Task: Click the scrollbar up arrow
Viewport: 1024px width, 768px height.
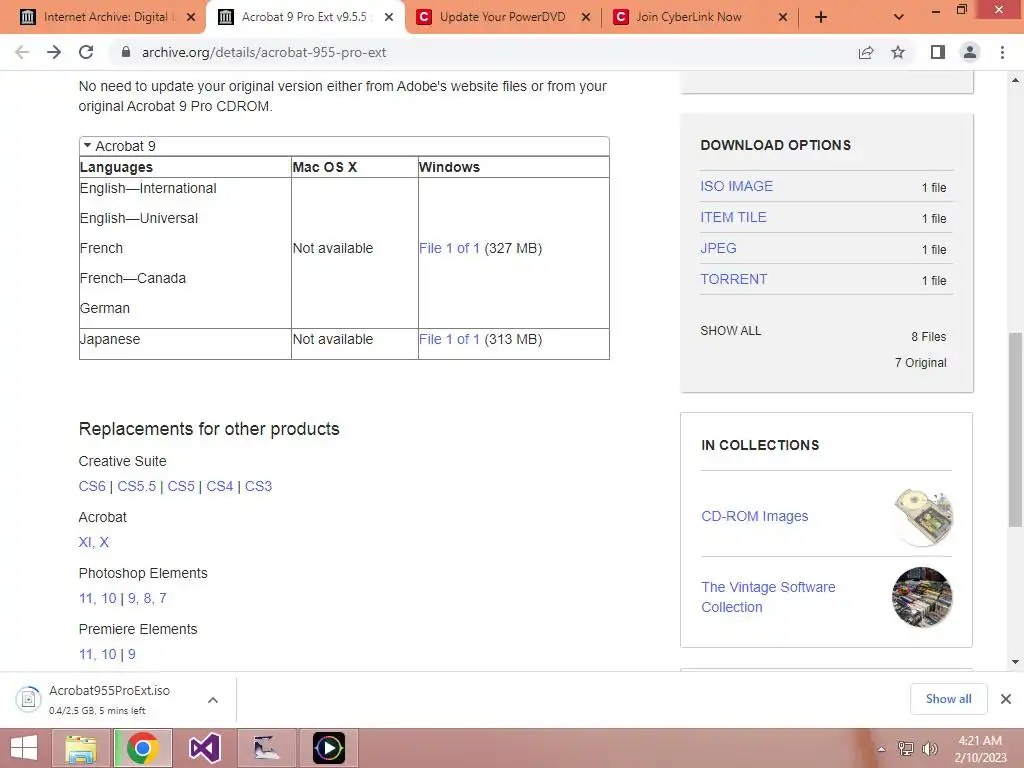Action: [1015, 80]
